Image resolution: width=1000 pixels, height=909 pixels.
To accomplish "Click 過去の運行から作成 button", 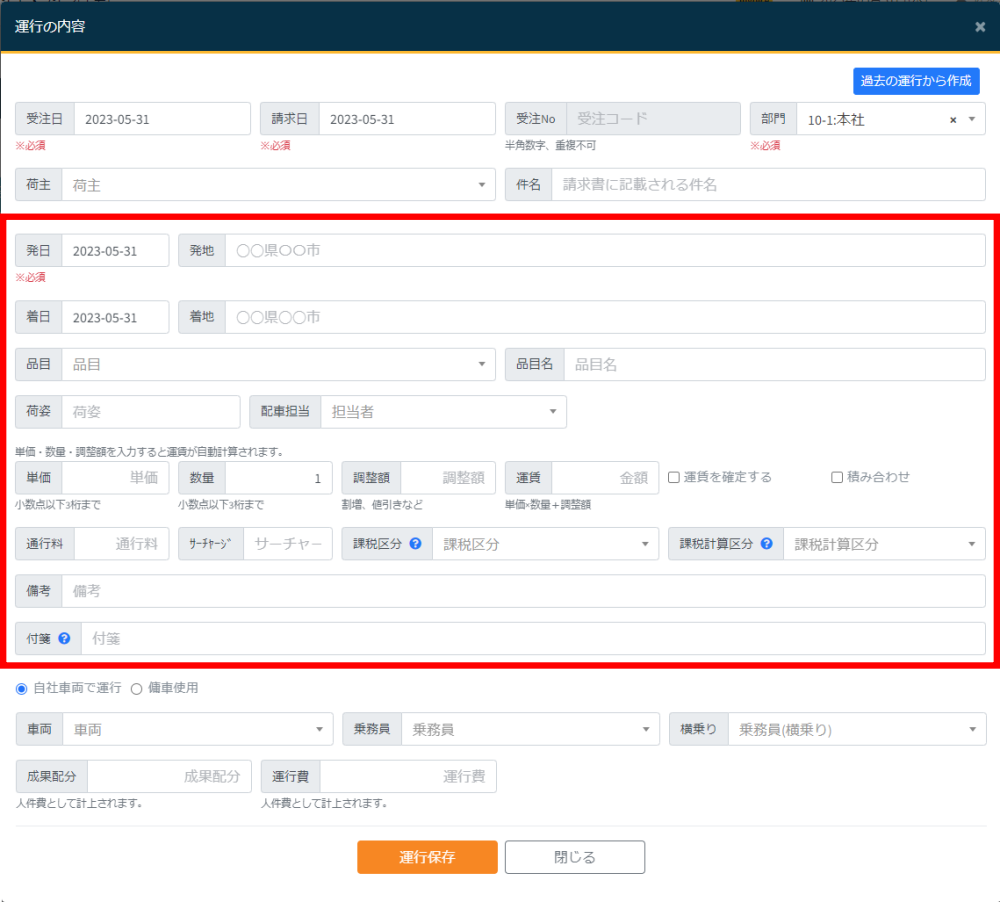I will [916, 81].
